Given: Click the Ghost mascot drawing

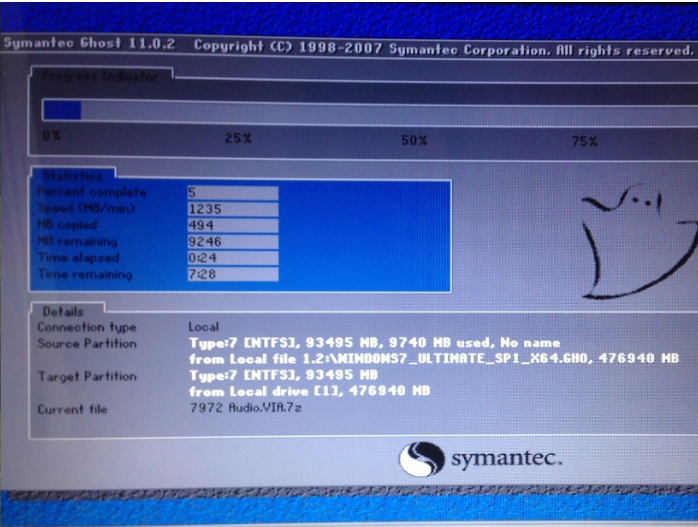Looking at the screenshot, I should pyautogui.click(x=639, y=241).
